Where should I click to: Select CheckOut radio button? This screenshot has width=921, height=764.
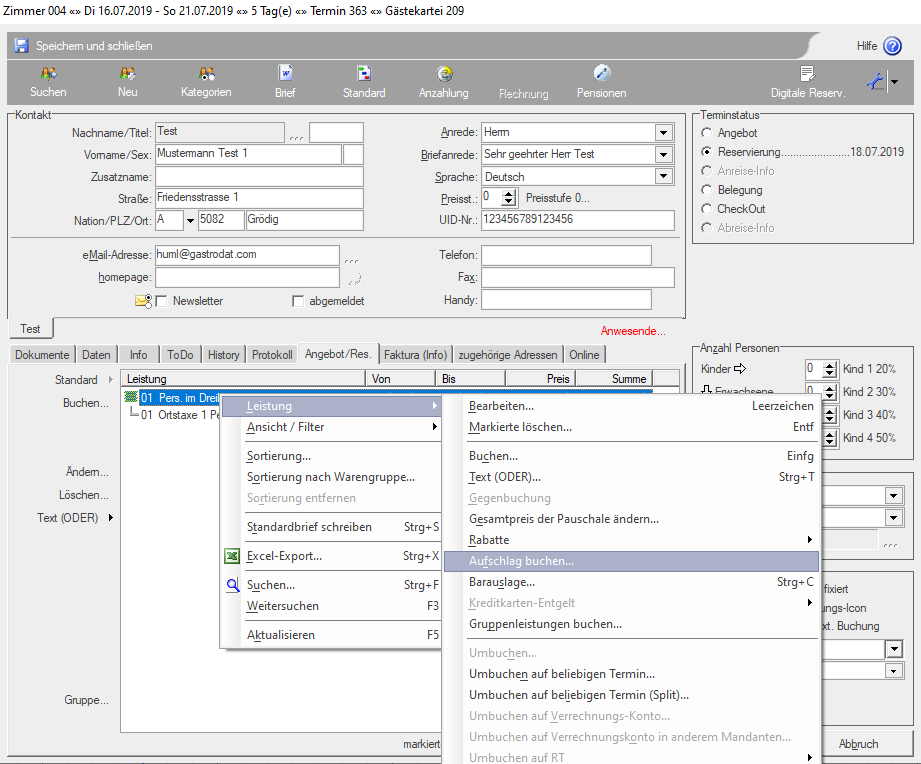coord(707,208)
